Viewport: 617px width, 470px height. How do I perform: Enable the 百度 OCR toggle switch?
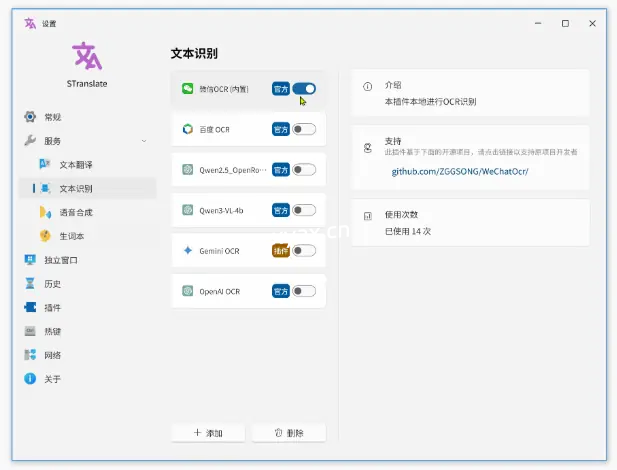pos(304,129)
